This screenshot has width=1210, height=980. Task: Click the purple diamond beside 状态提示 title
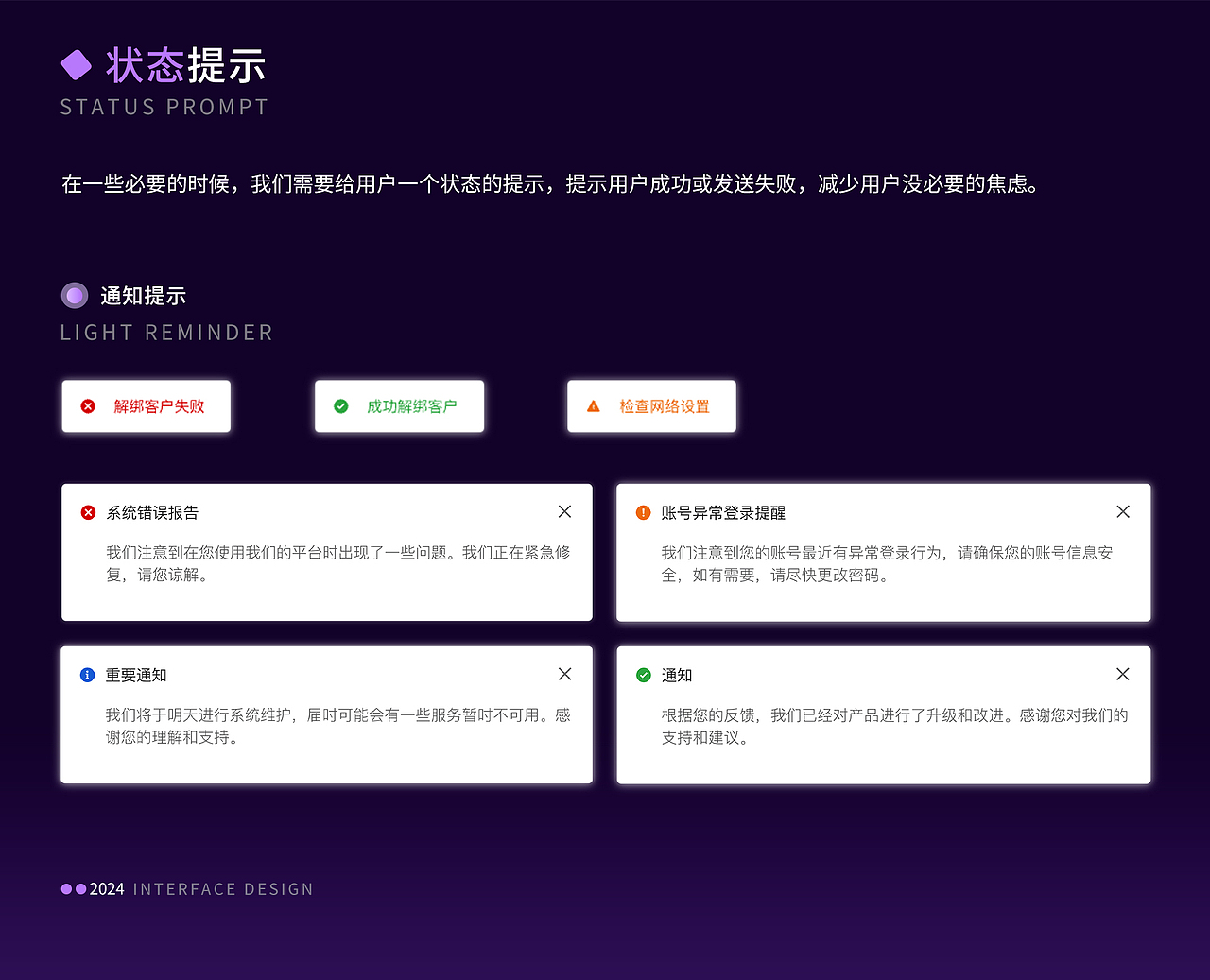77,64
